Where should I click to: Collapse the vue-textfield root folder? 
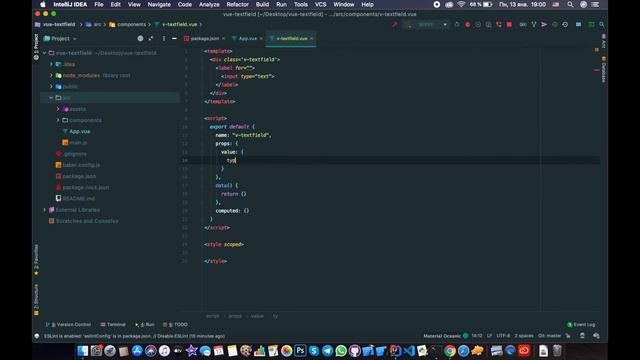click(44, 53)
